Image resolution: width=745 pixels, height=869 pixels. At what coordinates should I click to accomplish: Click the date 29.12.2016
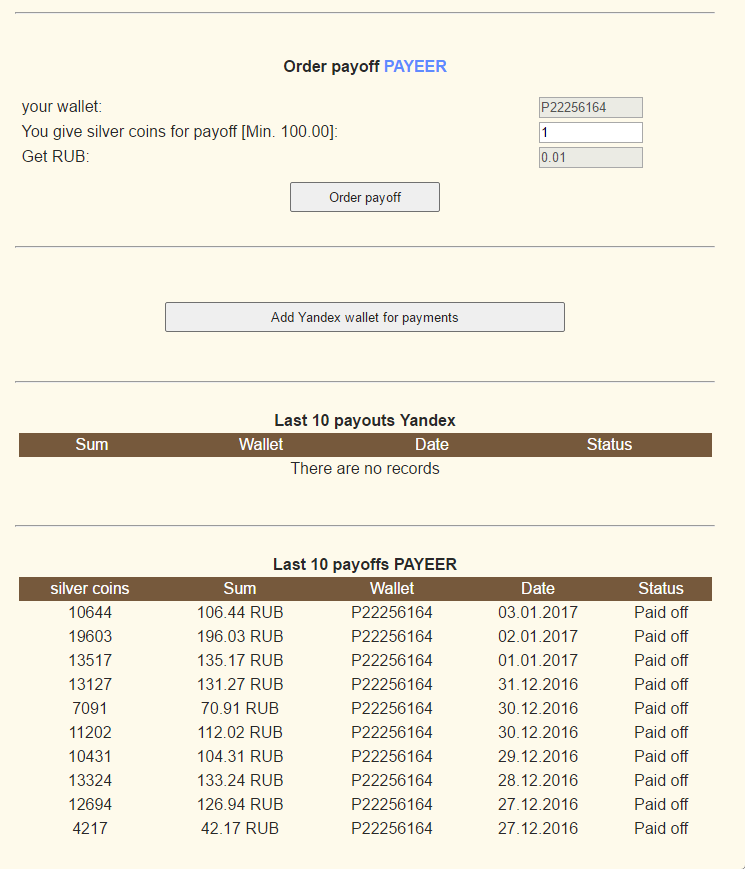[x=538, y=756]
